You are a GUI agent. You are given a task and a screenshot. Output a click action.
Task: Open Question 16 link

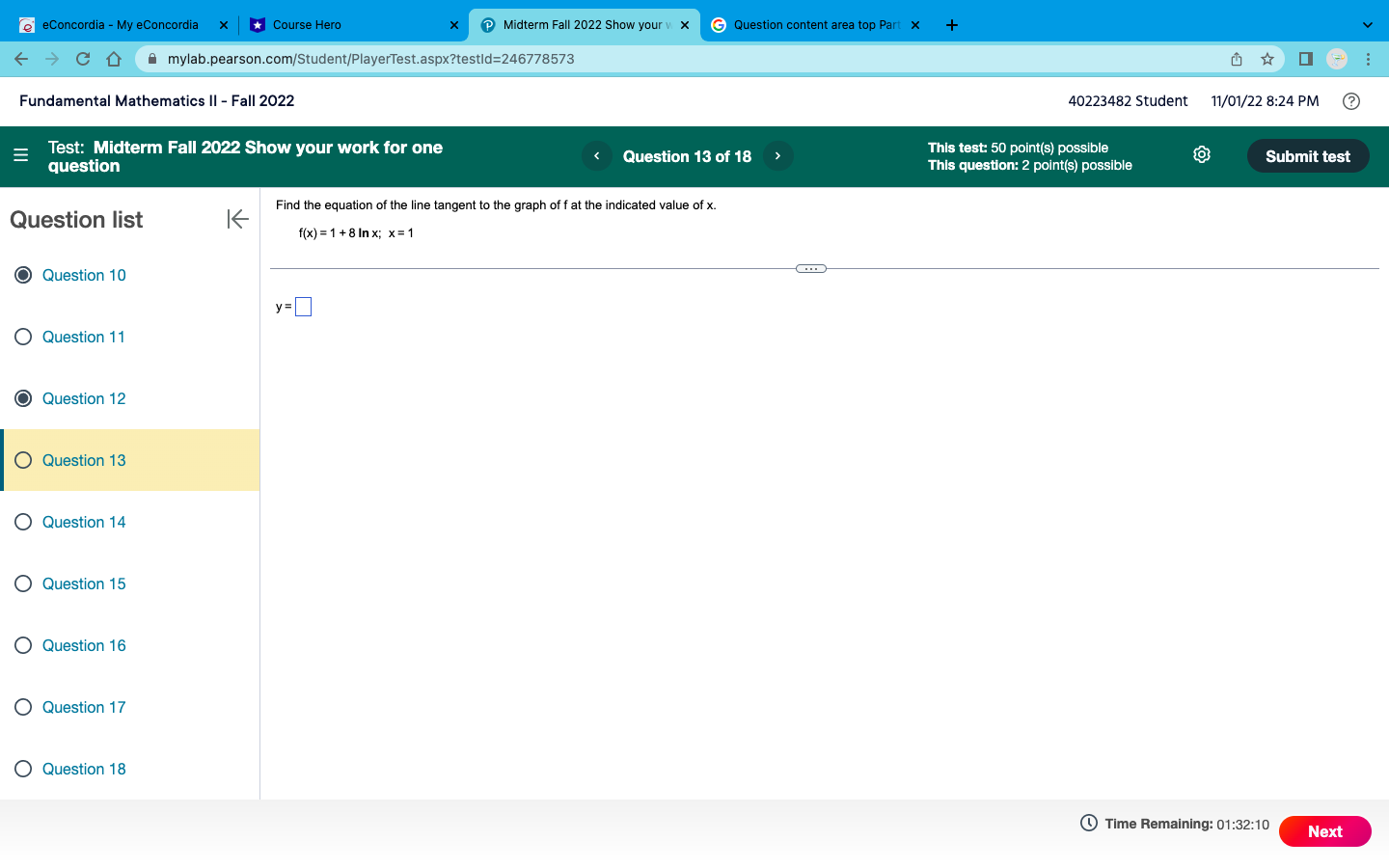84,645
